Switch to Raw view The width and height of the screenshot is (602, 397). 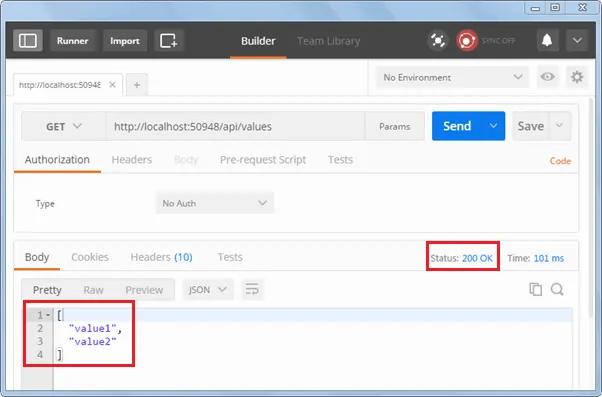tap(93, 290)
